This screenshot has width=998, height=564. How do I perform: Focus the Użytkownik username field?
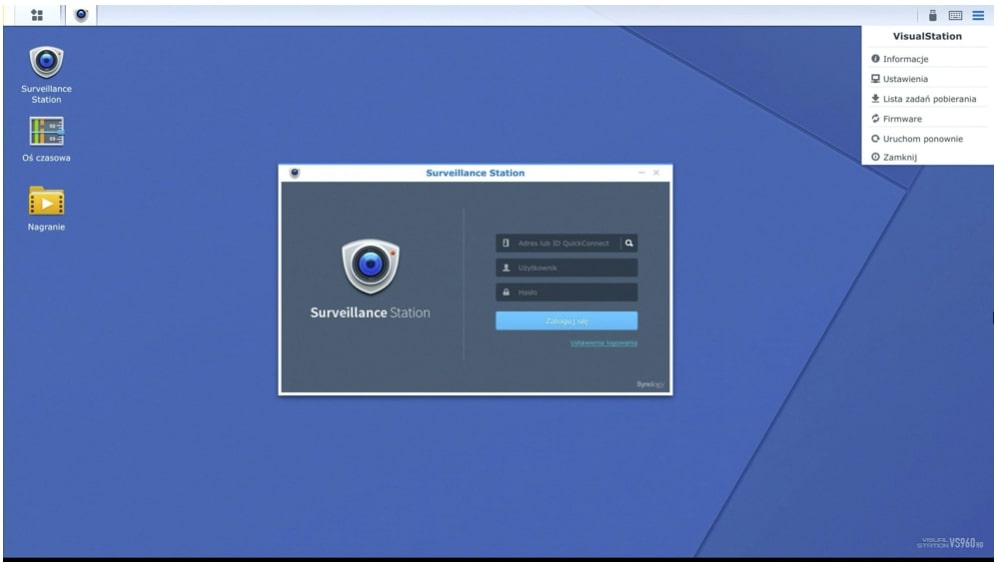pos(566,268)
